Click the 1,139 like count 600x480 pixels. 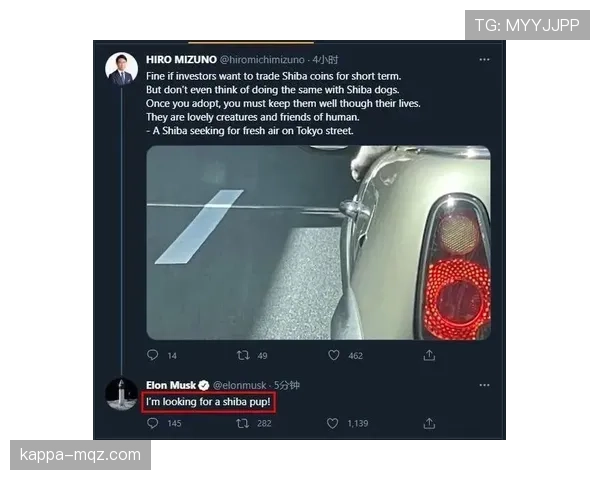[358, 423]
